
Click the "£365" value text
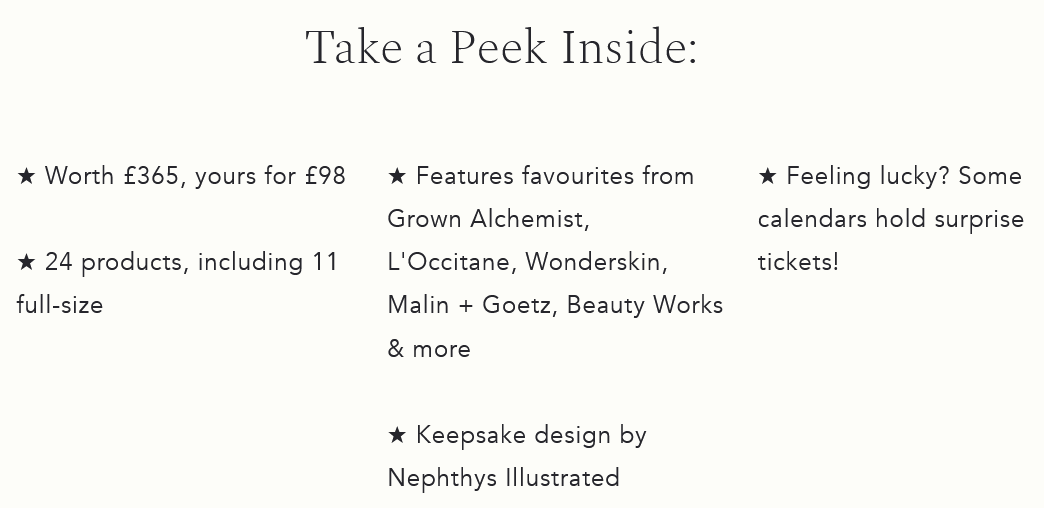[151, 176]
